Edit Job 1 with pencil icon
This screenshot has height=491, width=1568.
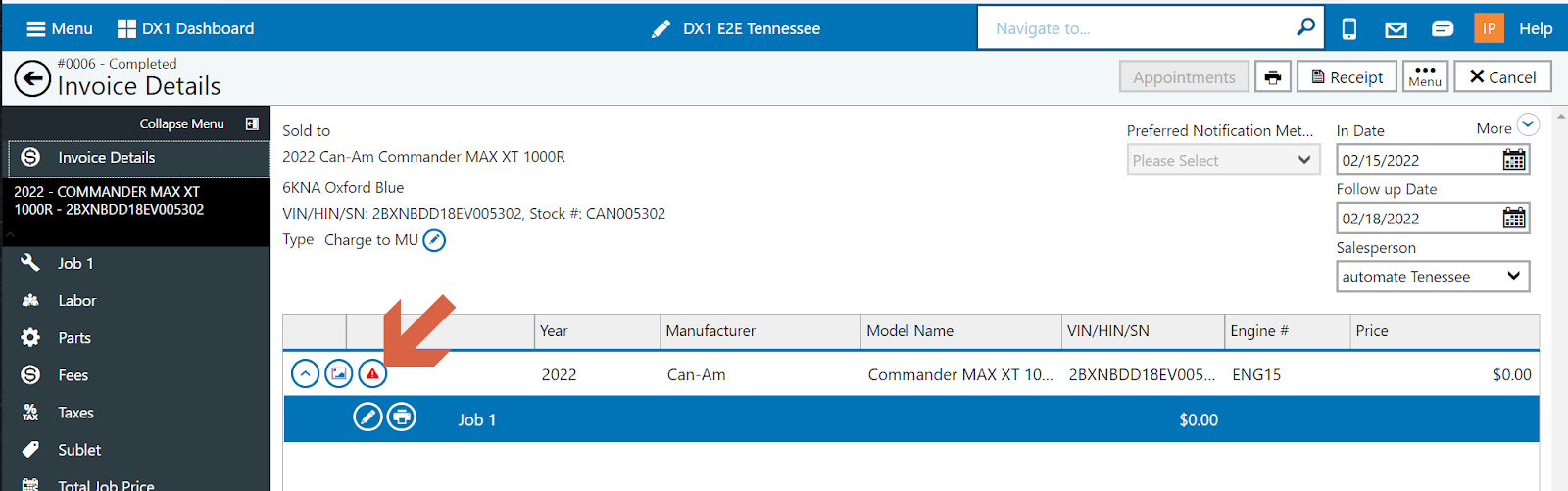click(367, 417)
